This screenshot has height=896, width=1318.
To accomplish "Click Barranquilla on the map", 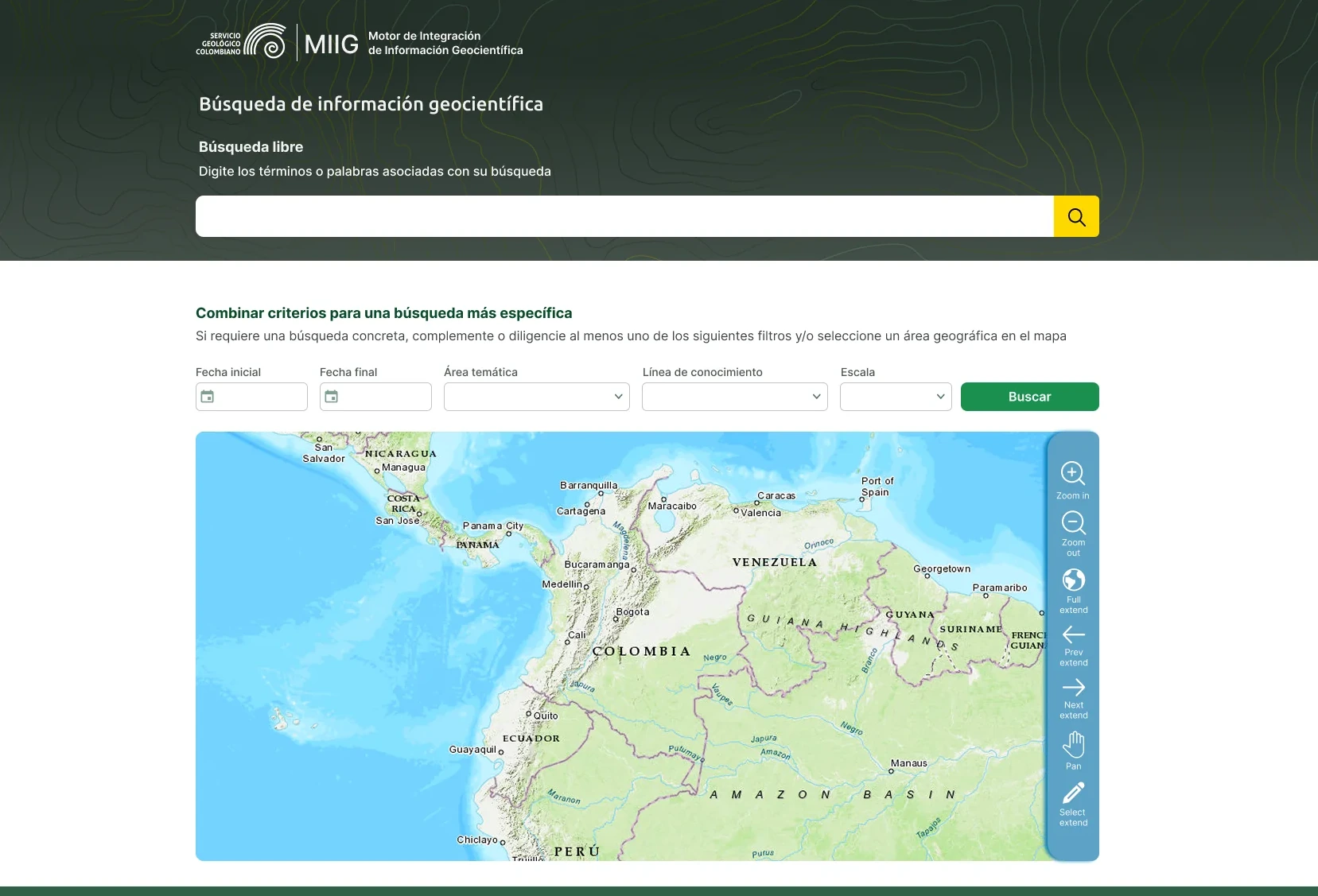I will (x=589, y=486).
